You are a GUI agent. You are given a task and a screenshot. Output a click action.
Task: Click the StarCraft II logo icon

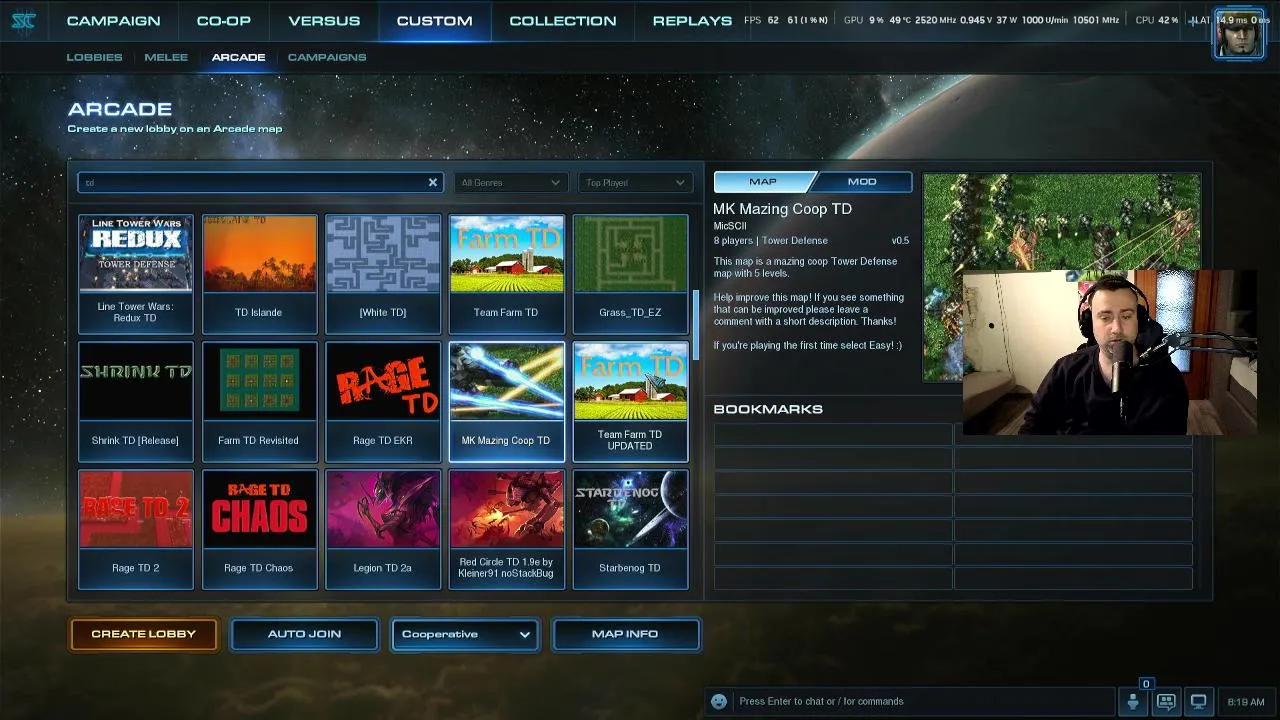(x=23, y=21)
